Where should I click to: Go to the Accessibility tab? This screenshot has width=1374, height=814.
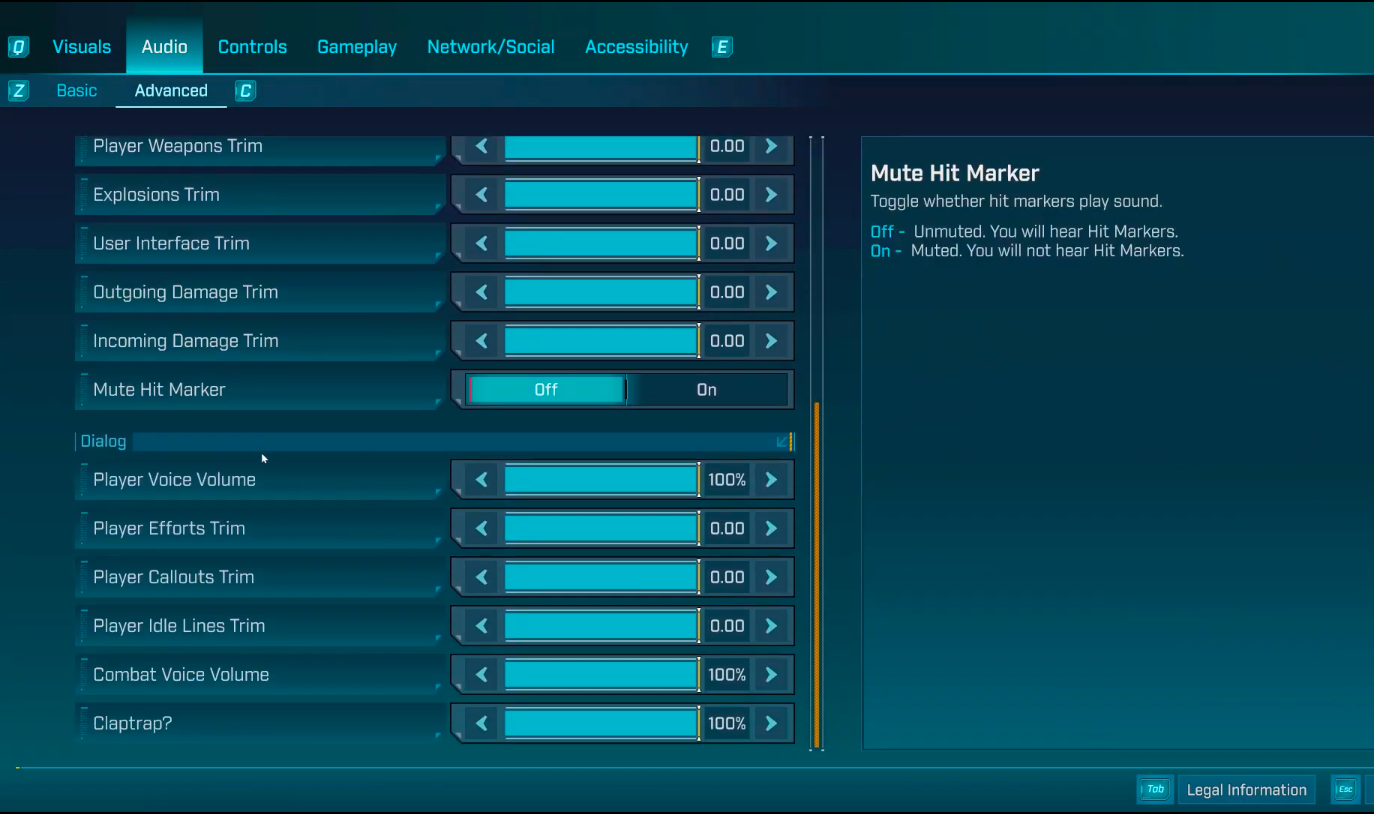click(637, 47)
